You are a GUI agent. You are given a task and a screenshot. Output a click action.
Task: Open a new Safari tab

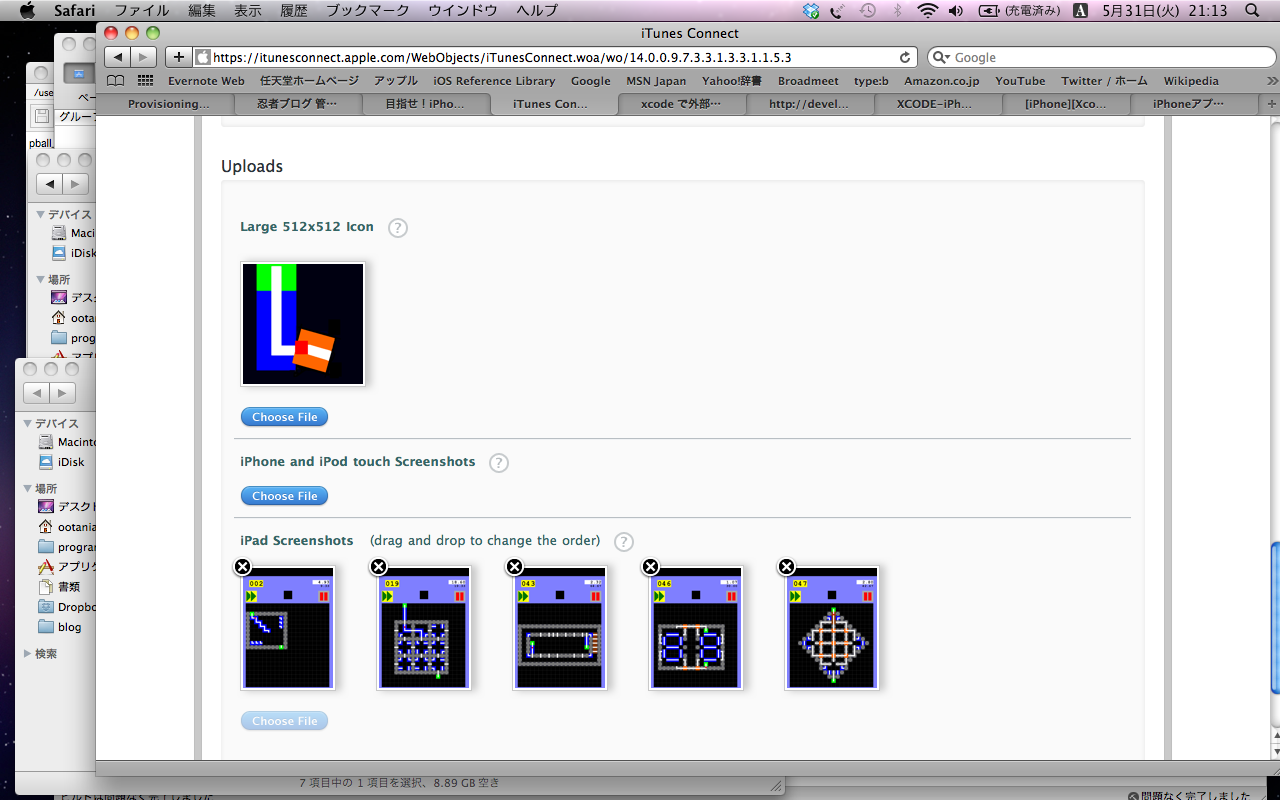(1272, 104)
